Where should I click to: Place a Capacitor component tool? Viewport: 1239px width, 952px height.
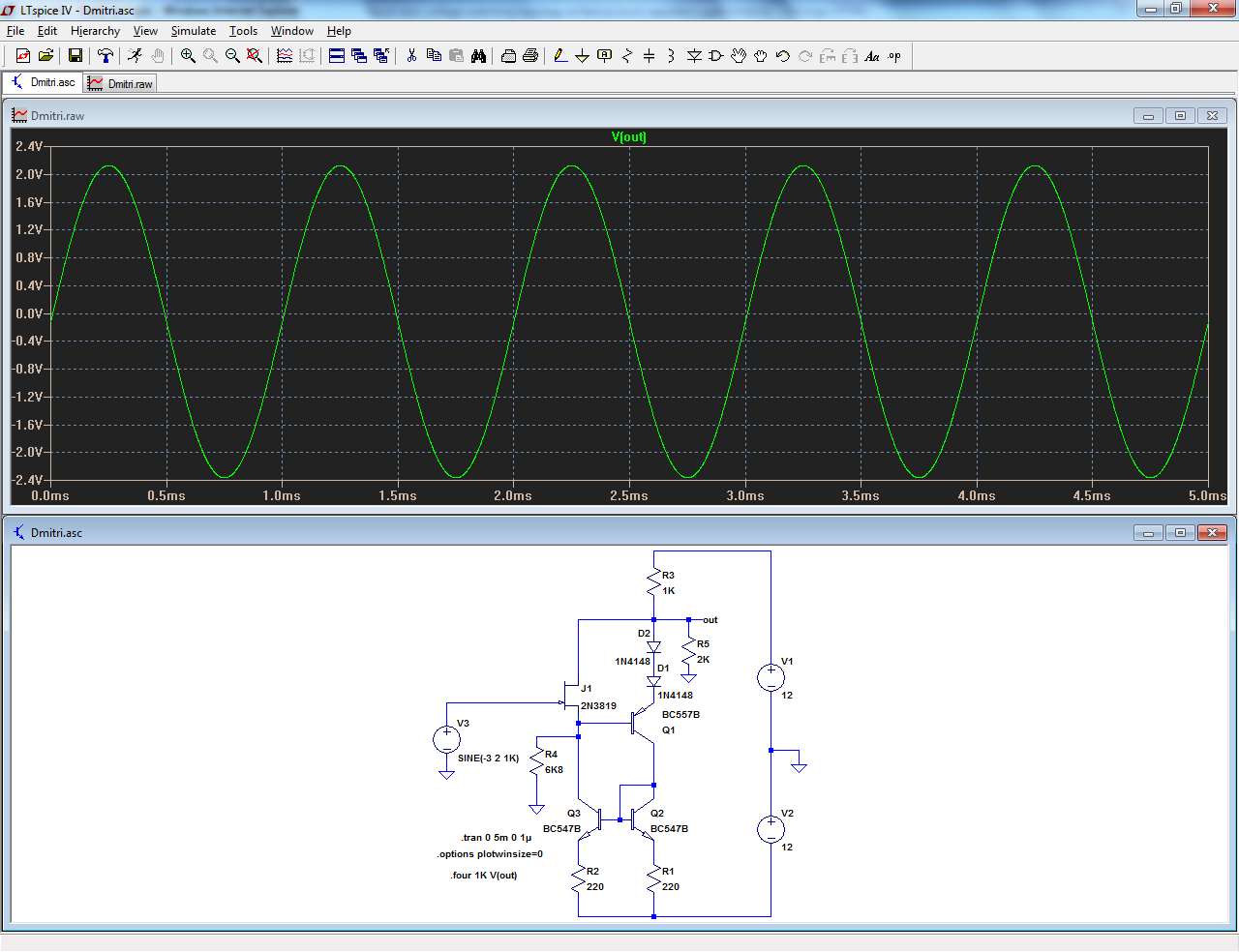point(650,56)
